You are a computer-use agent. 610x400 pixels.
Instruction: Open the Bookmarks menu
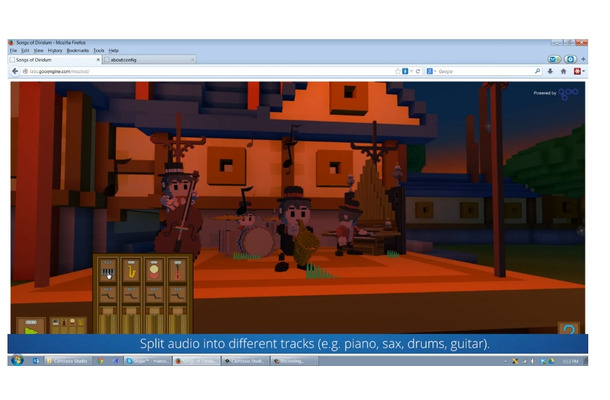coord(78,51)
